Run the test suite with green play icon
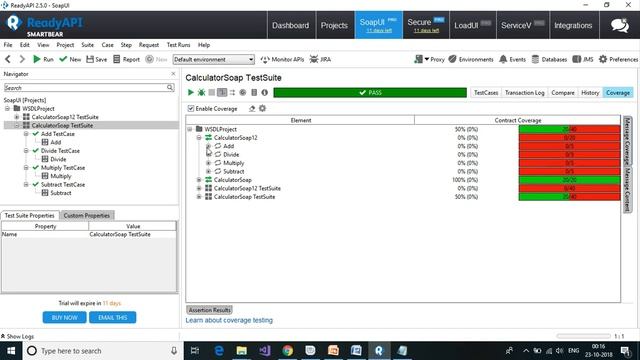Screen dimensions: 640x360 (191, 93)
